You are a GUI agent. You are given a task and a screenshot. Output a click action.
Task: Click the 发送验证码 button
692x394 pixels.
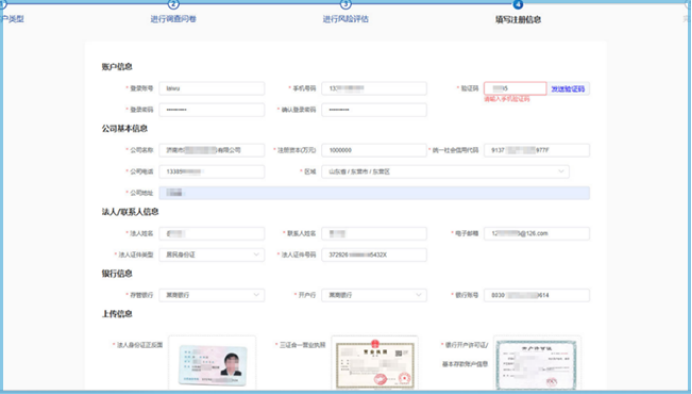[x=568, y=89]
